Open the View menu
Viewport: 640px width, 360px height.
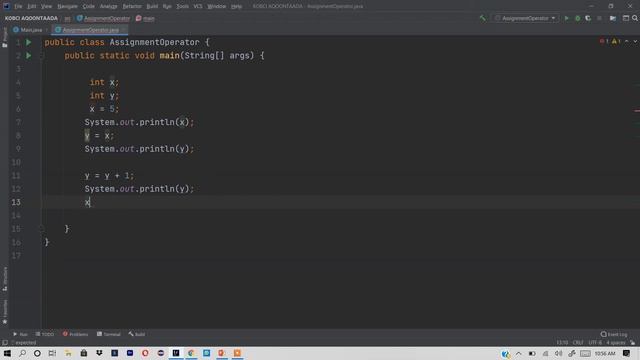(47, 7)
